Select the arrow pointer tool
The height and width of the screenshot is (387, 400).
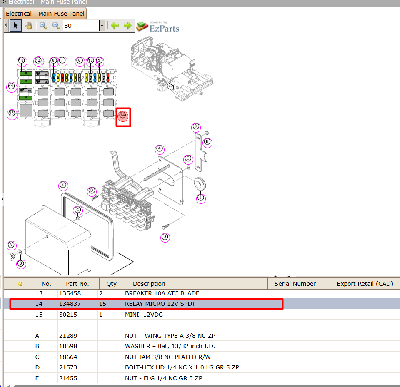point(16,26)
